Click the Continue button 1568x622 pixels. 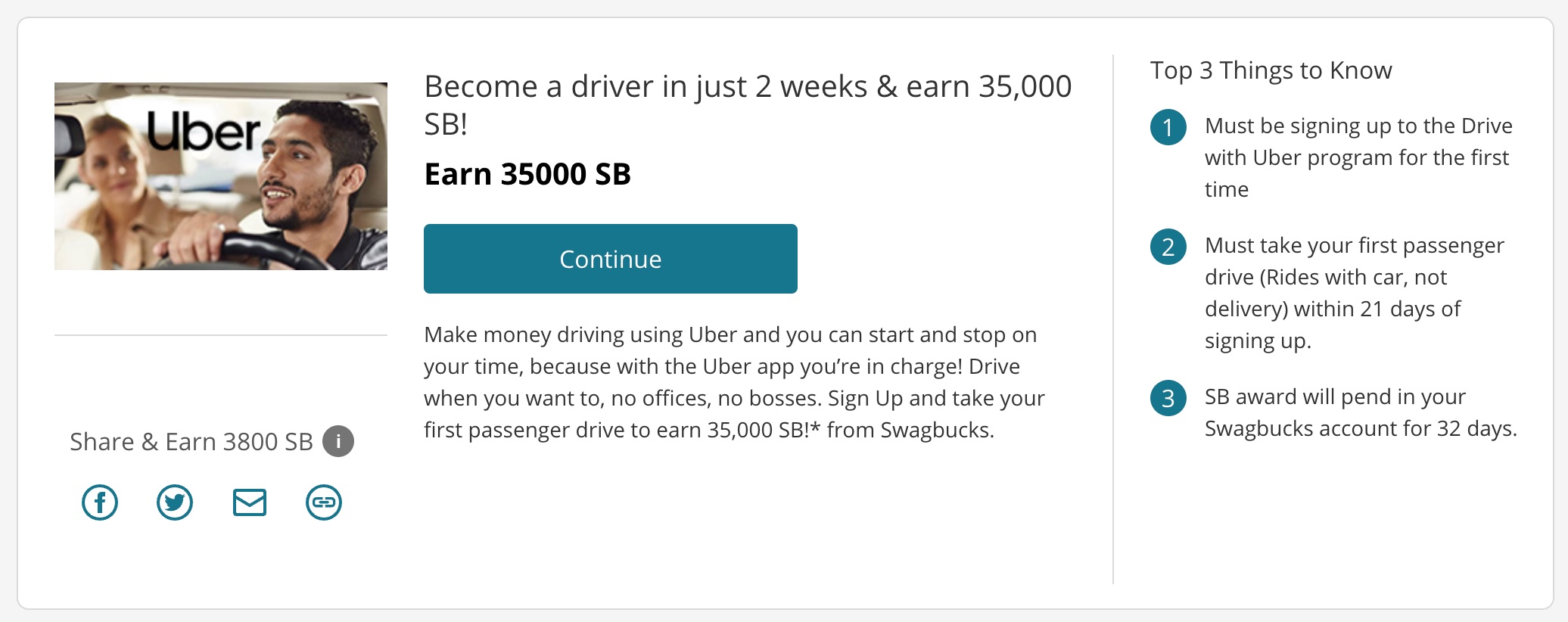(610, 258)
